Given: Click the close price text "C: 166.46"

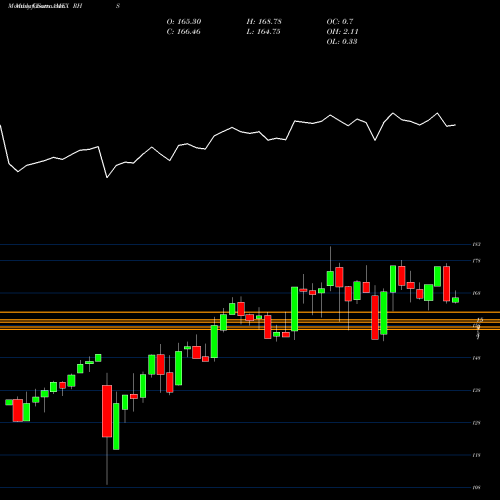Looking at the screenshot, I should (x=184, y=32).
